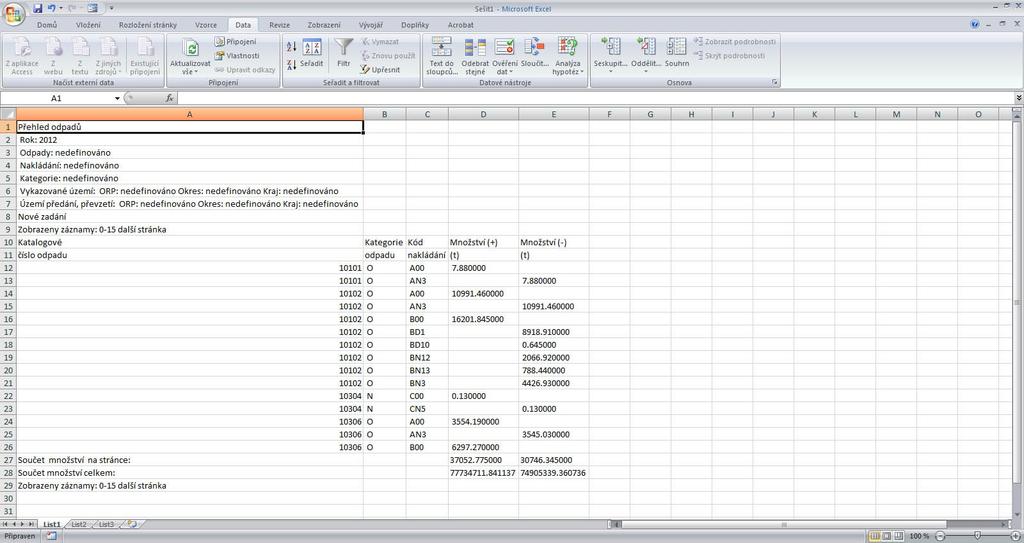Click the insert new sheet tab icon
Screen dimensions: 1024x543
coord(132,524)
